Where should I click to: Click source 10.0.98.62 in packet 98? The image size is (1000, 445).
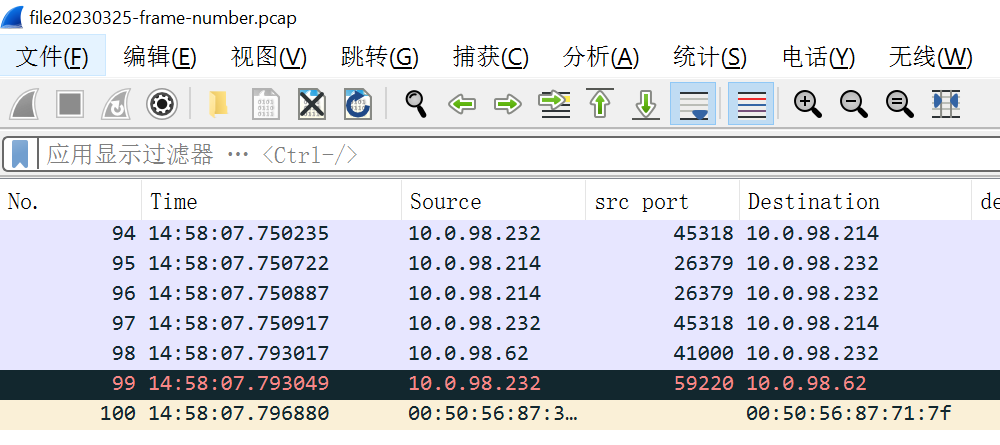click(x=468, y=353)
